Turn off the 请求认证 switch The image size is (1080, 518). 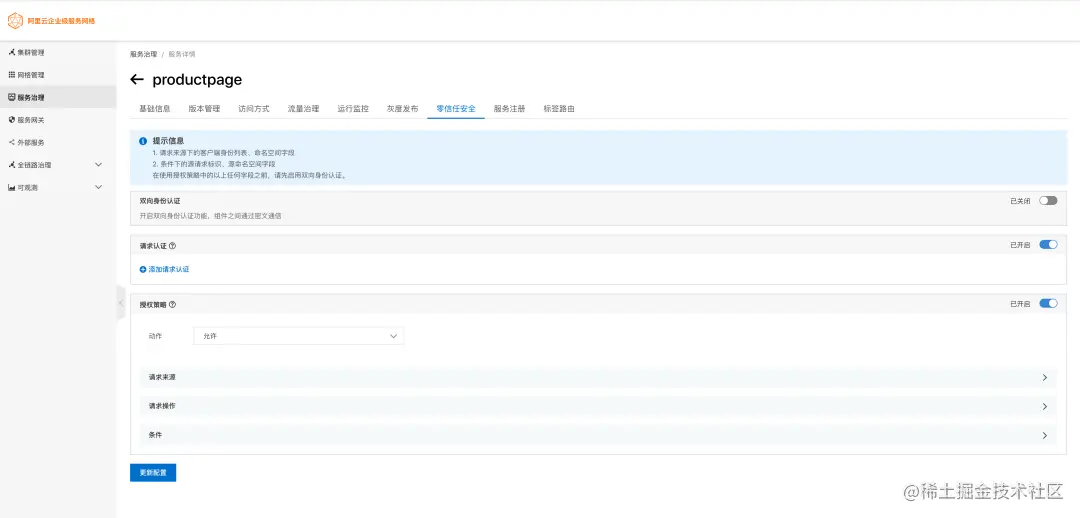coord(1048,245)
